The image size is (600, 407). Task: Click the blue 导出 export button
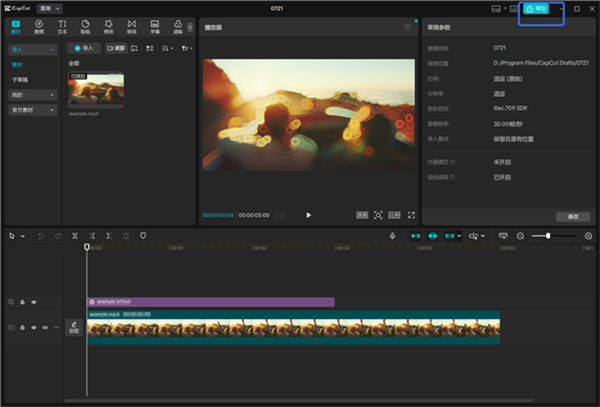click(537, 8)
